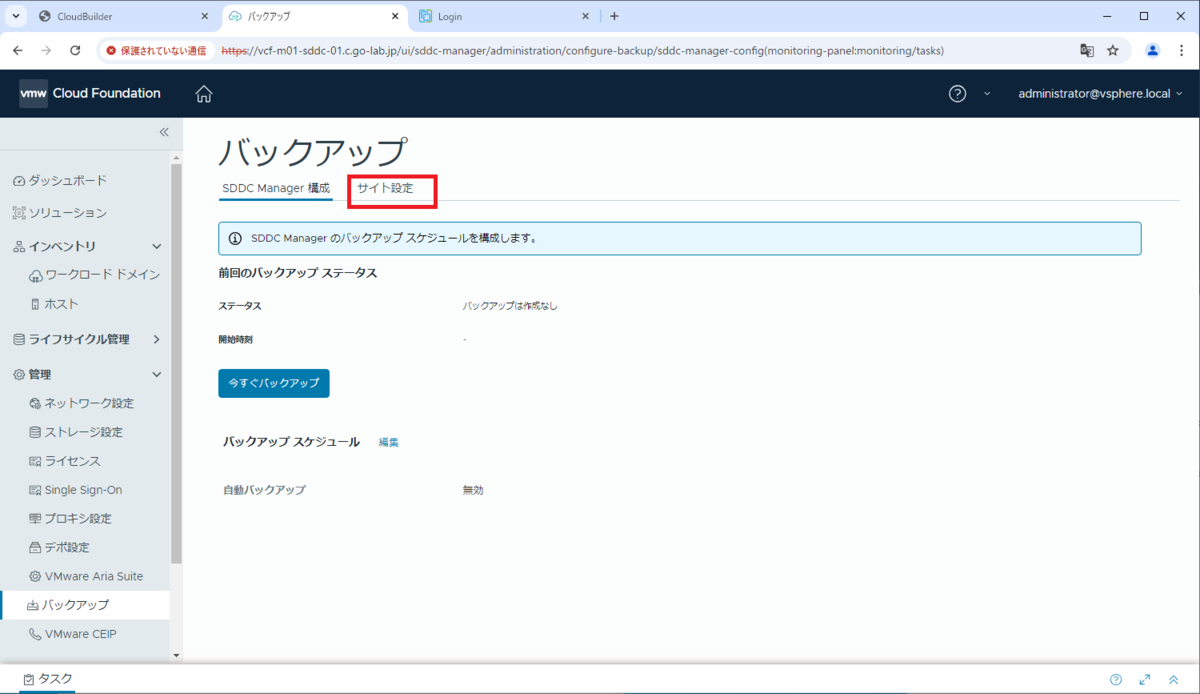This screenshot has height=694, width=1200.
Task: Open the browser three-dot menu
Action: 1181,50
